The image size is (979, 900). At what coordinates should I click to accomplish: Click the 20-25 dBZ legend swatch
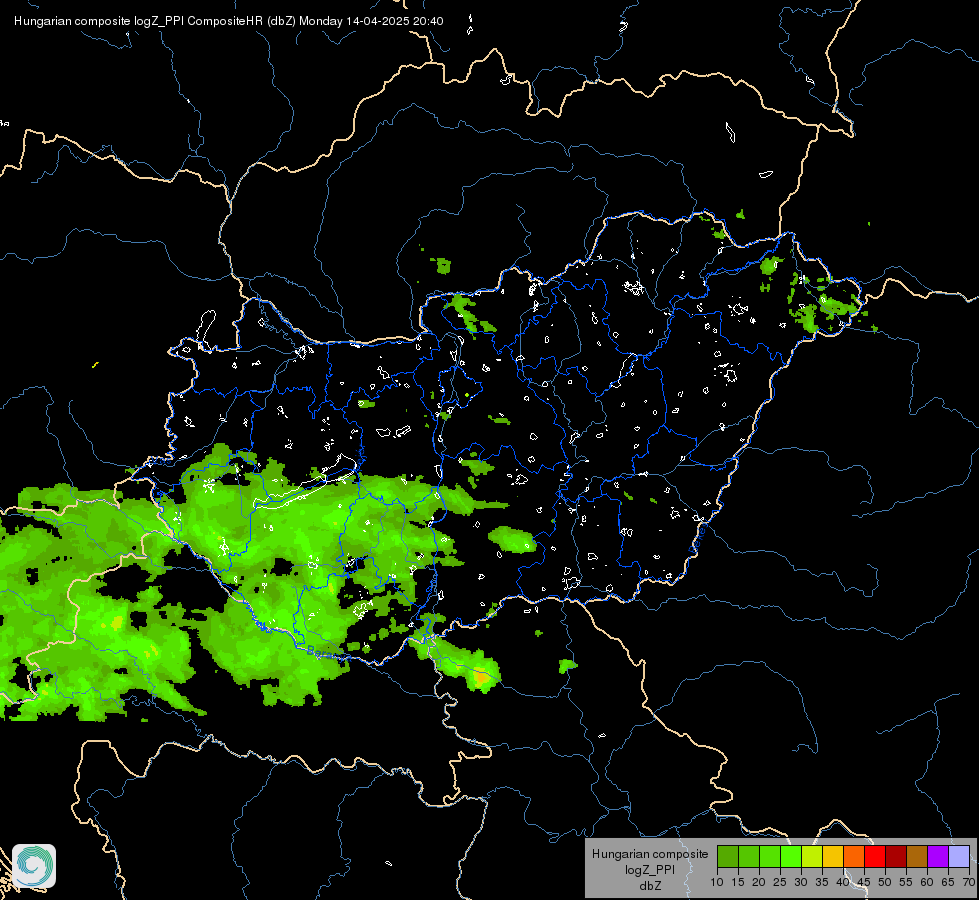tap(770, 856)
